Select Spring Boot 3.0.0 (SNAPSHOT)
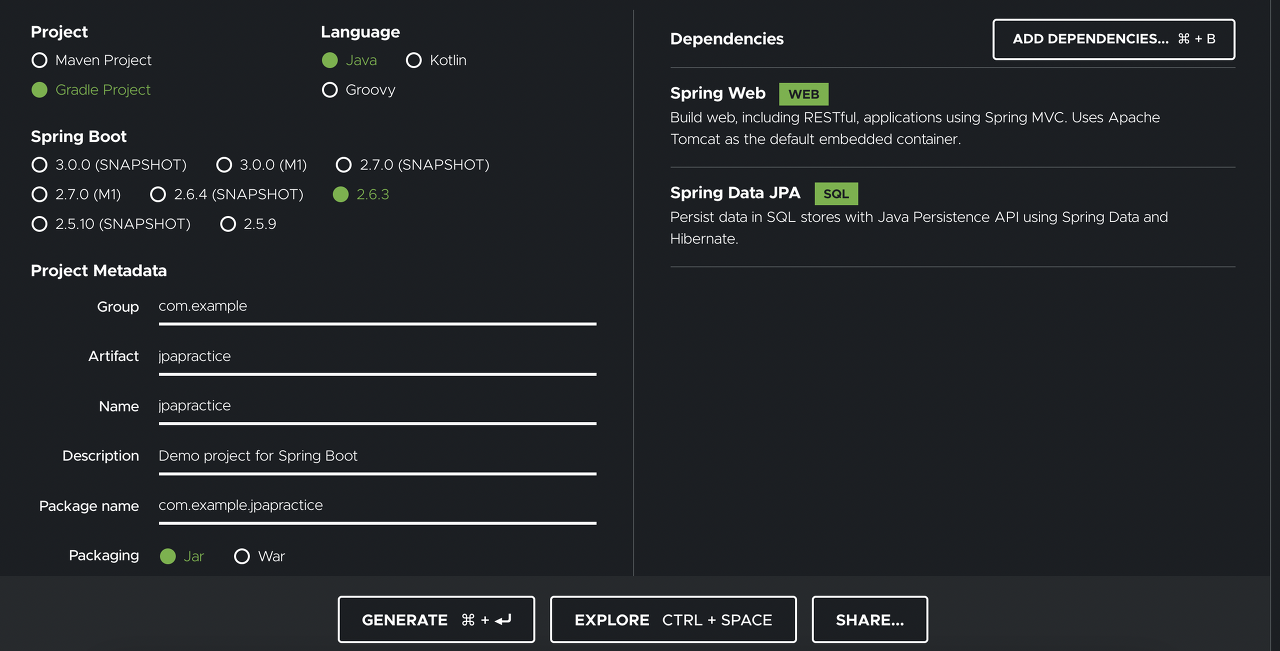This screenshot has height=651, width=1280. click(109, 165)
